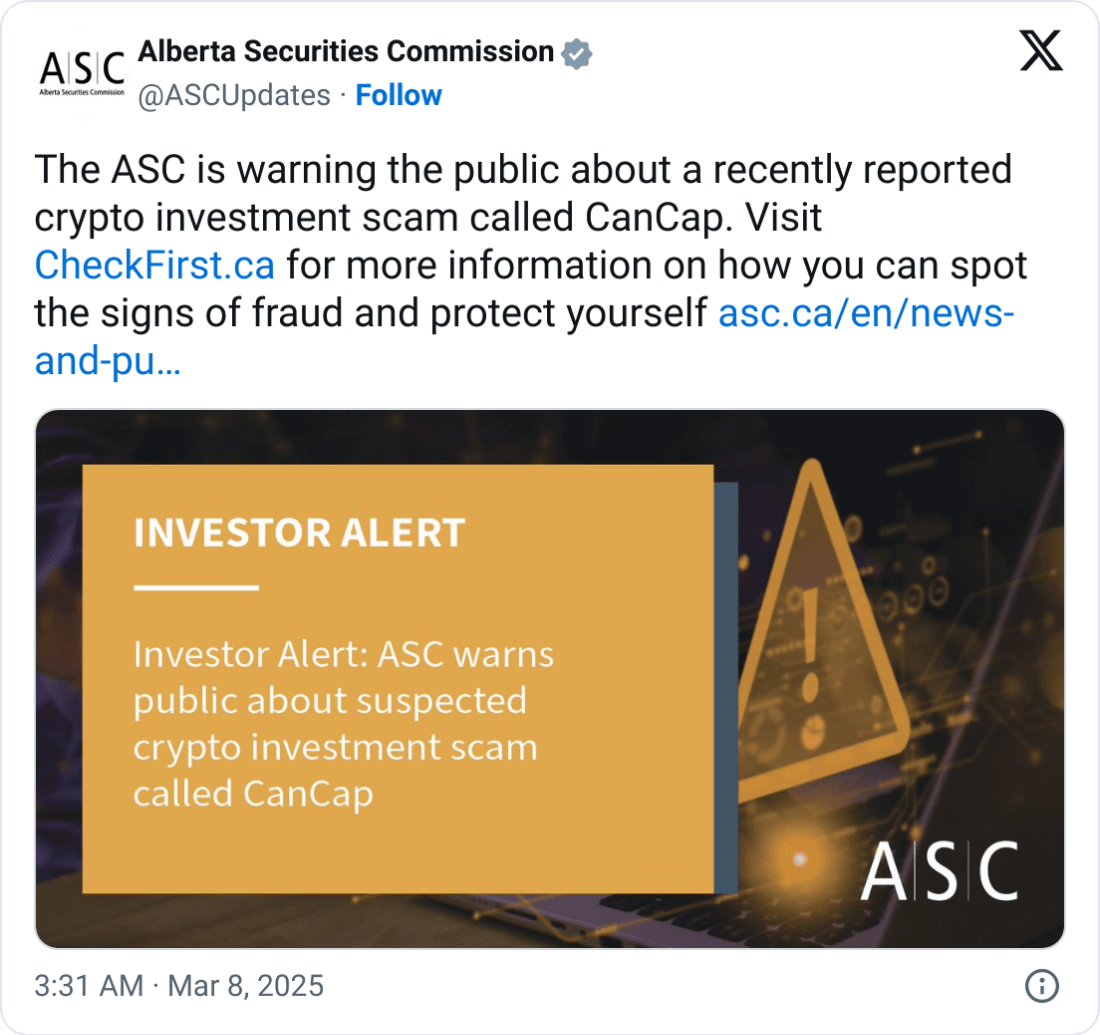Click the 3:31 AM time
1100x1035 pixels.
[x=89, y=986]
